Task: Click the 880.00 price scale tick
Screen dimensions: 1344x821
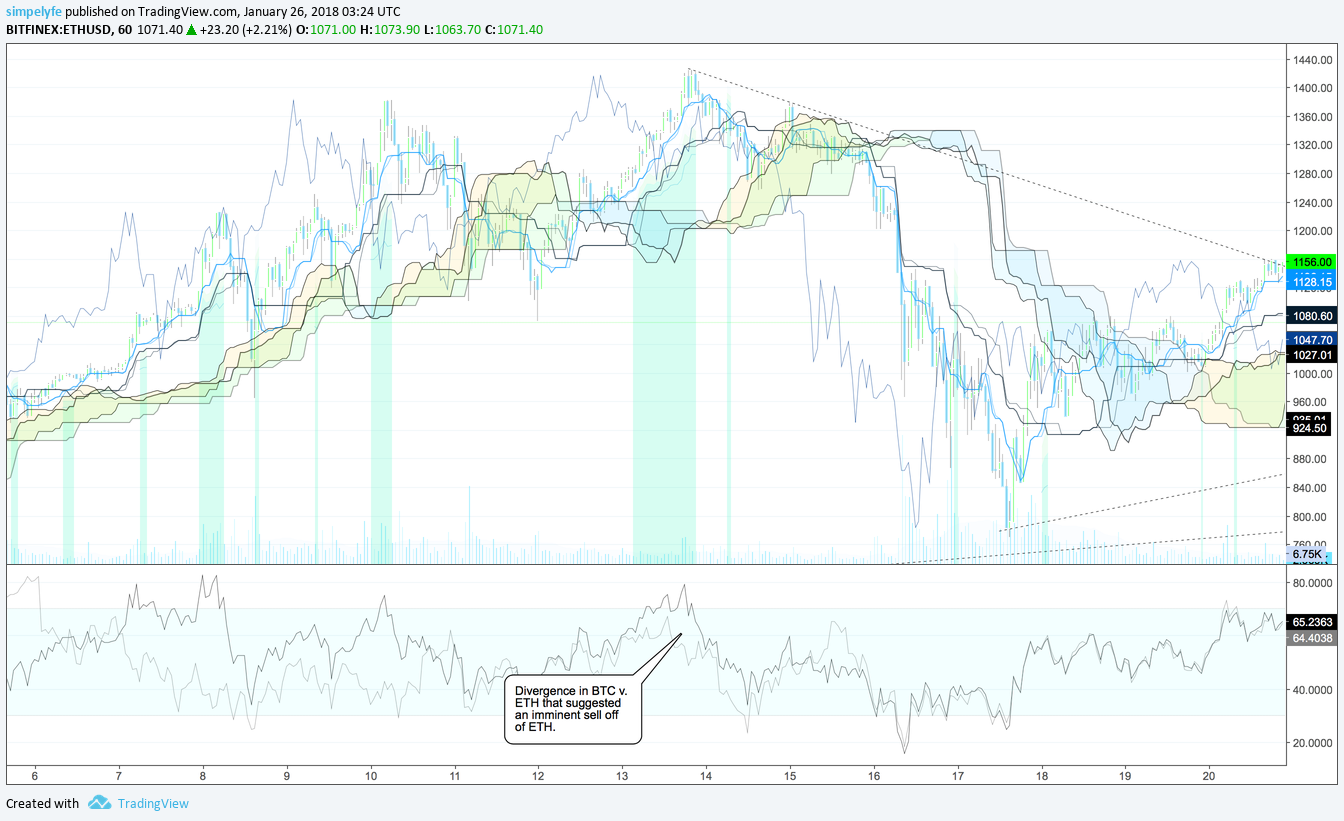Action: tap(1310, 459)
